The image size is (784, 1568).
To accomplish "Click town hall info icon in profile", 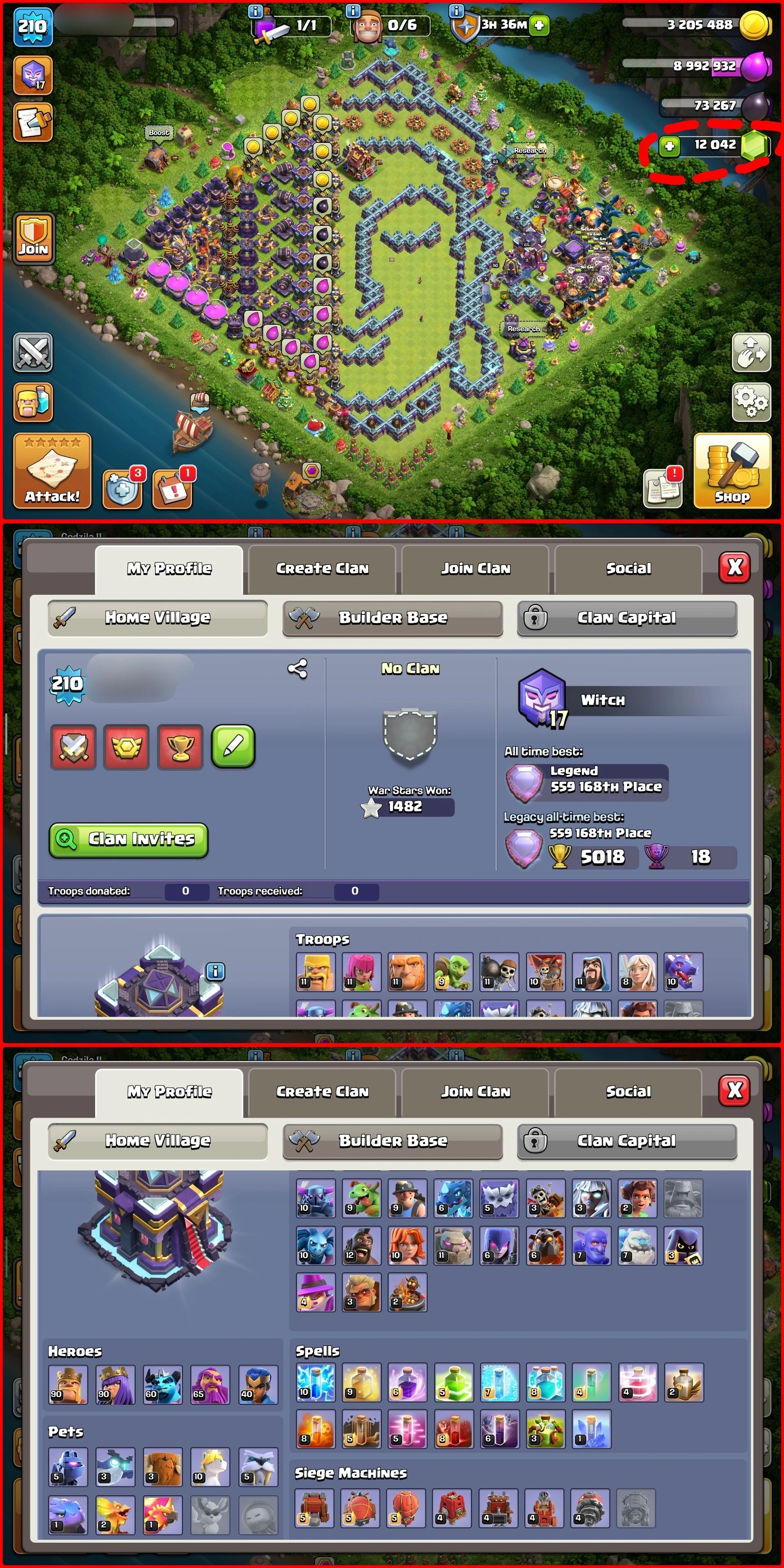I will (x=216, y=971).
